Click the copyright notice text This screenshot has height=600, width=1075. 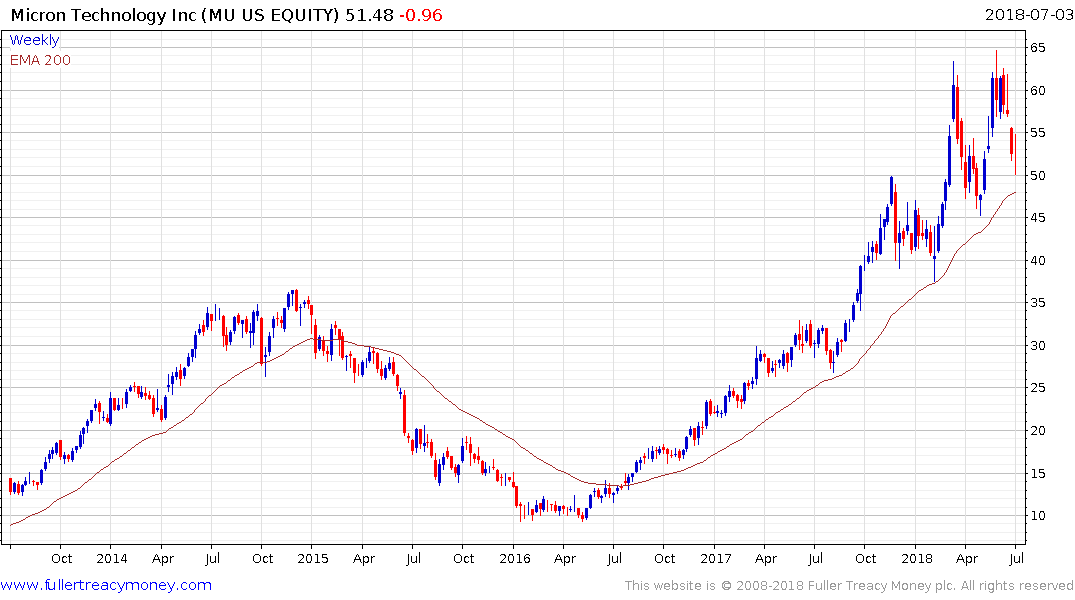(x=849, y=586)
